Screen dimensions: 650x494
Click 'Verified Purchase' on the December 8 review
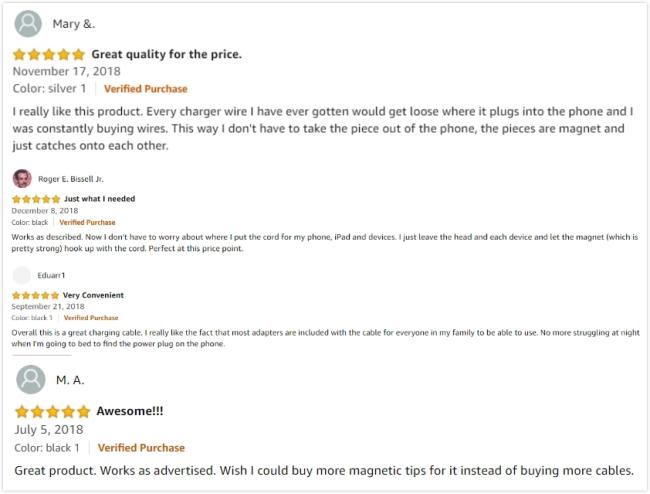click(87, 223)
